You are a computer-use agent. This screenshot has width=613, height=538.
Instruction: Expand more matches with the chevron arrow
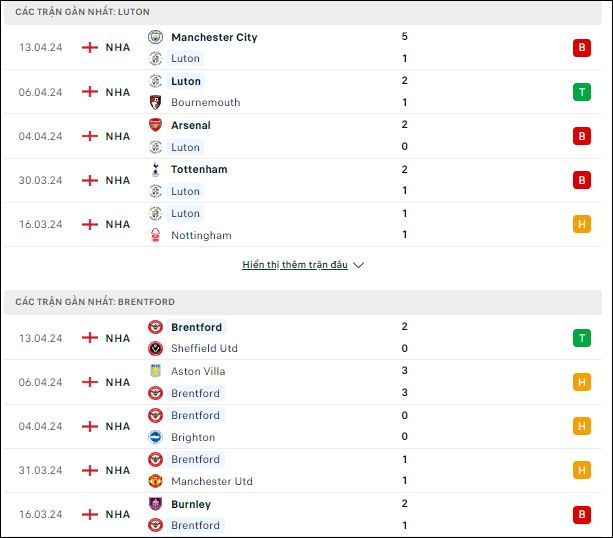click(358, 265)
